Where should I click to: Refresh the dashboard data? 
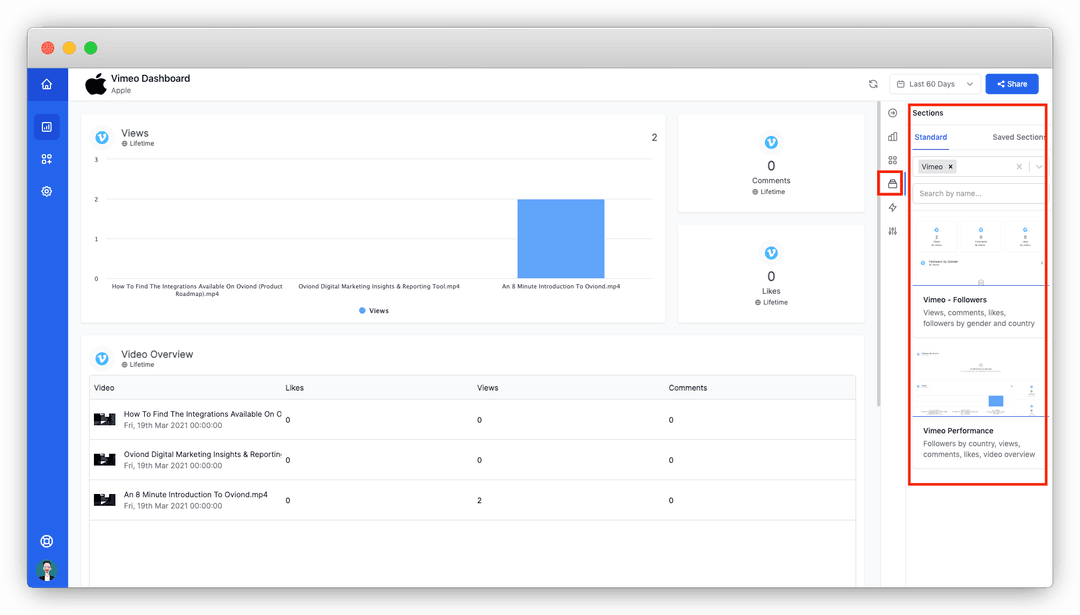pos(873,84)
